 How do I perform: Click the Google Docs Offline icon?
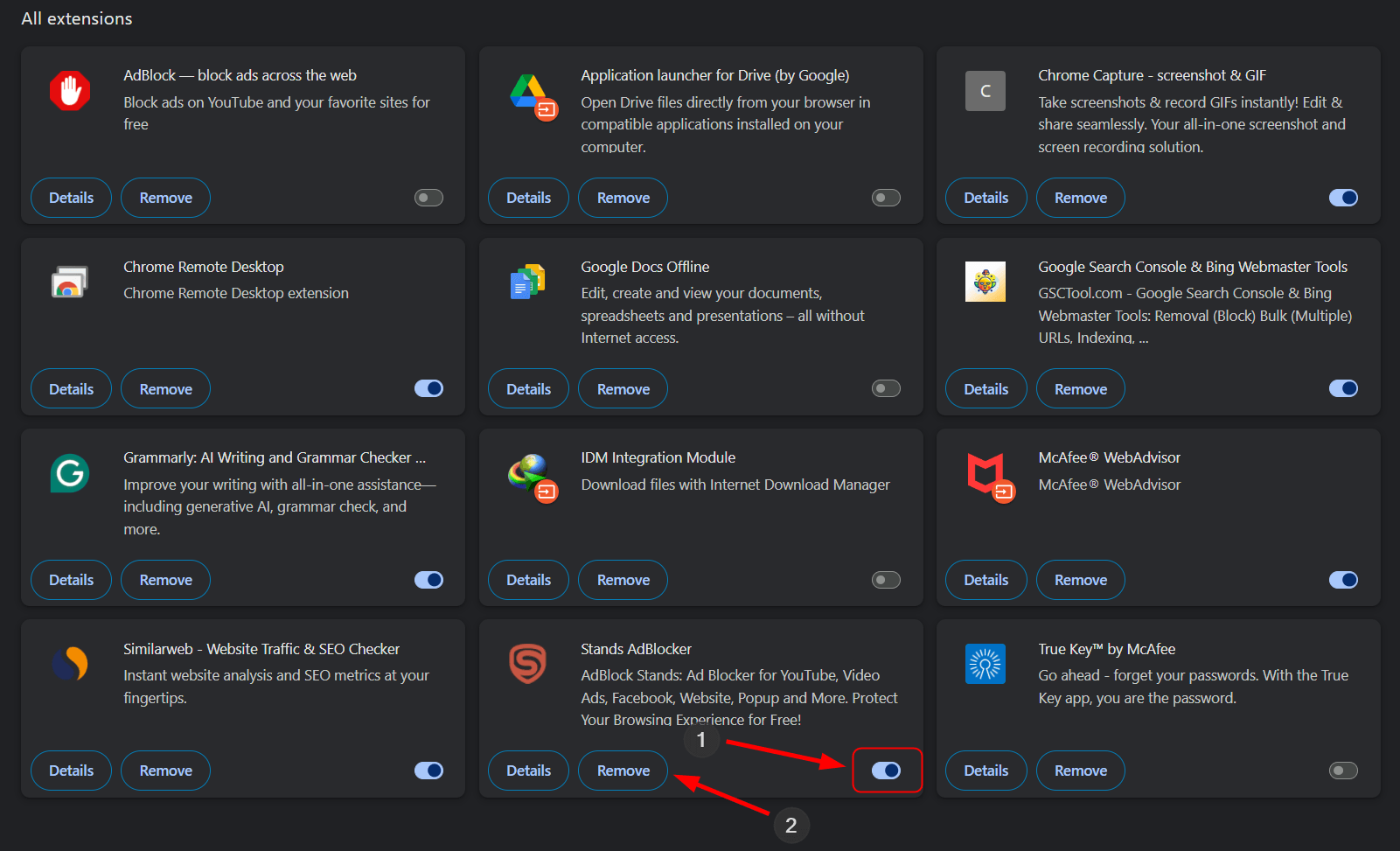(527, 283)
